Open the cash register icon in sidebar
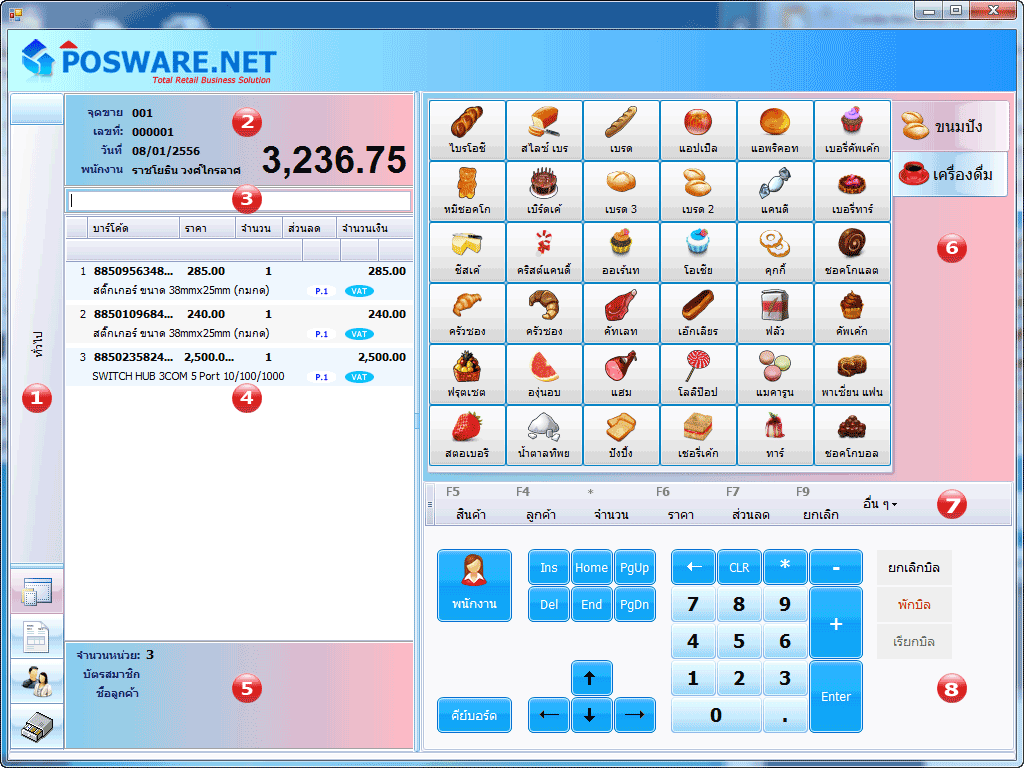This screenshot has width=1024, height=768. [x=37, y=726]
